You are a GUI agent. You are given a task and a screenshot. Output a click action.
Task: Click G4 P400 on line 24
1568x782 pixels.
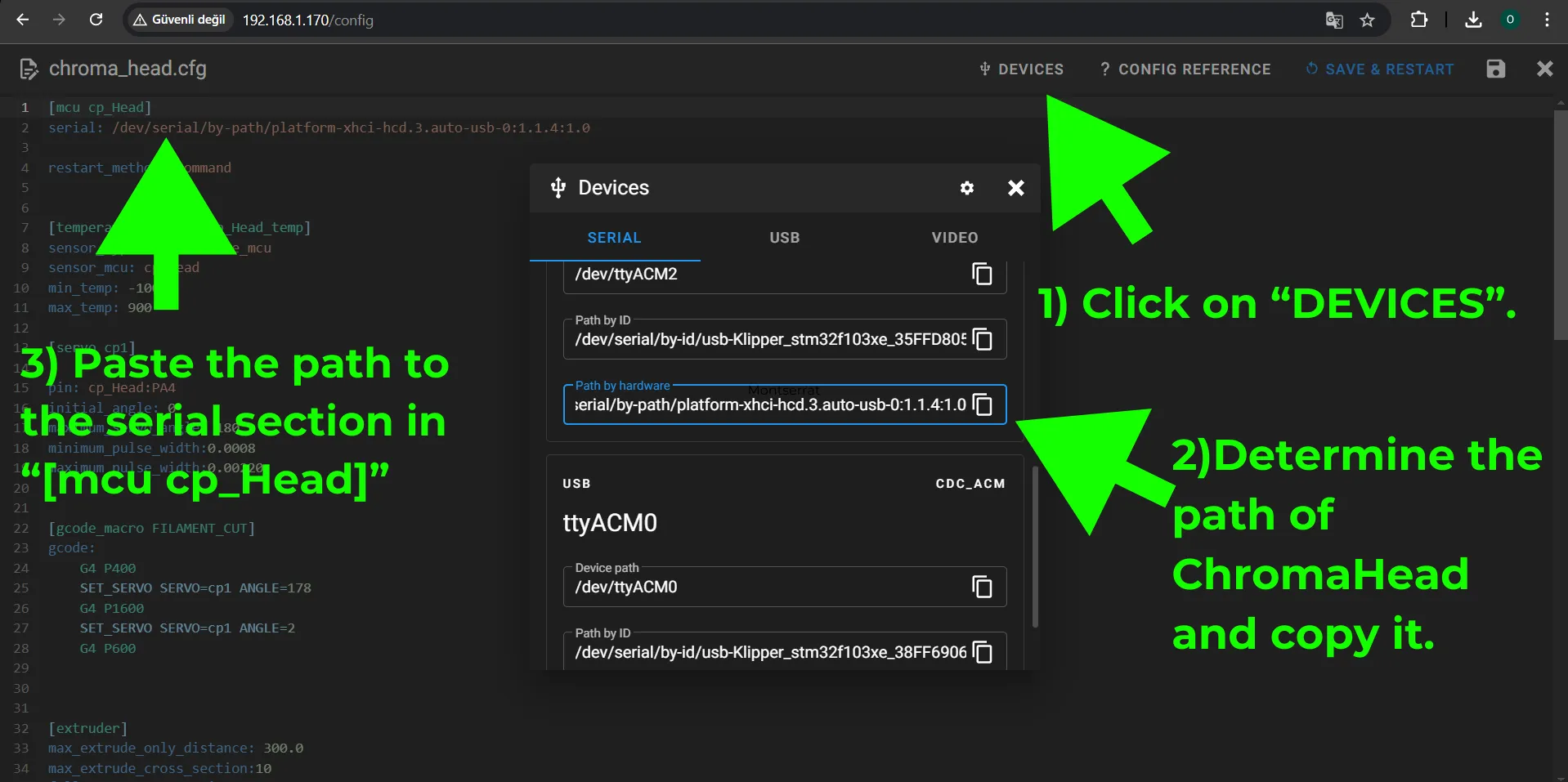(108, 568)
